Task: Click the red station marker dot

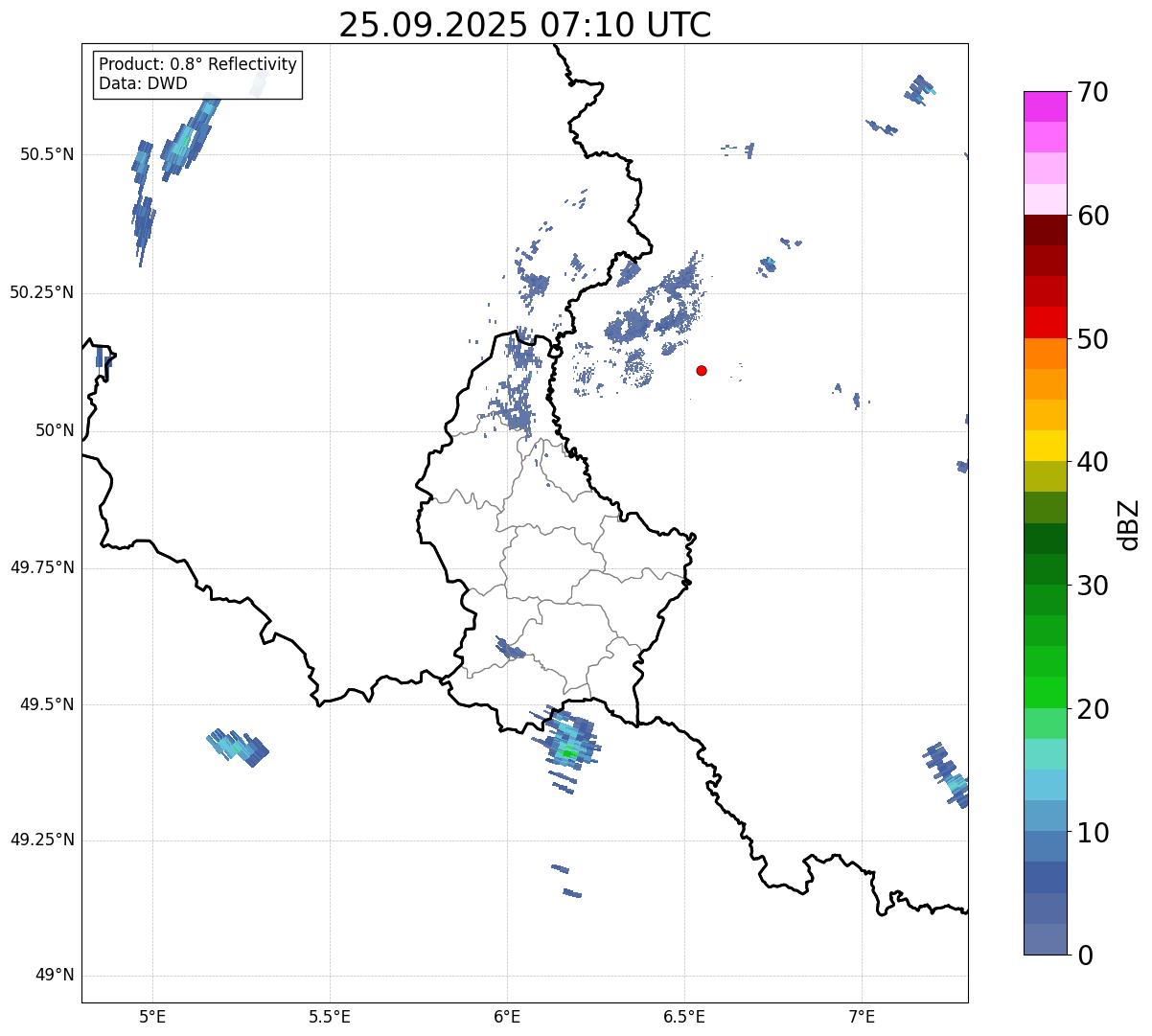Action: pos(702,370)
